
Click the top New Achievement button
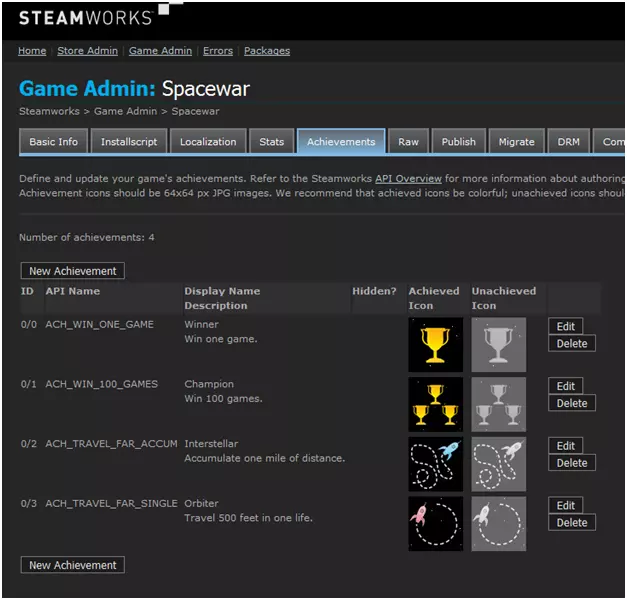[x=73, y=271]
